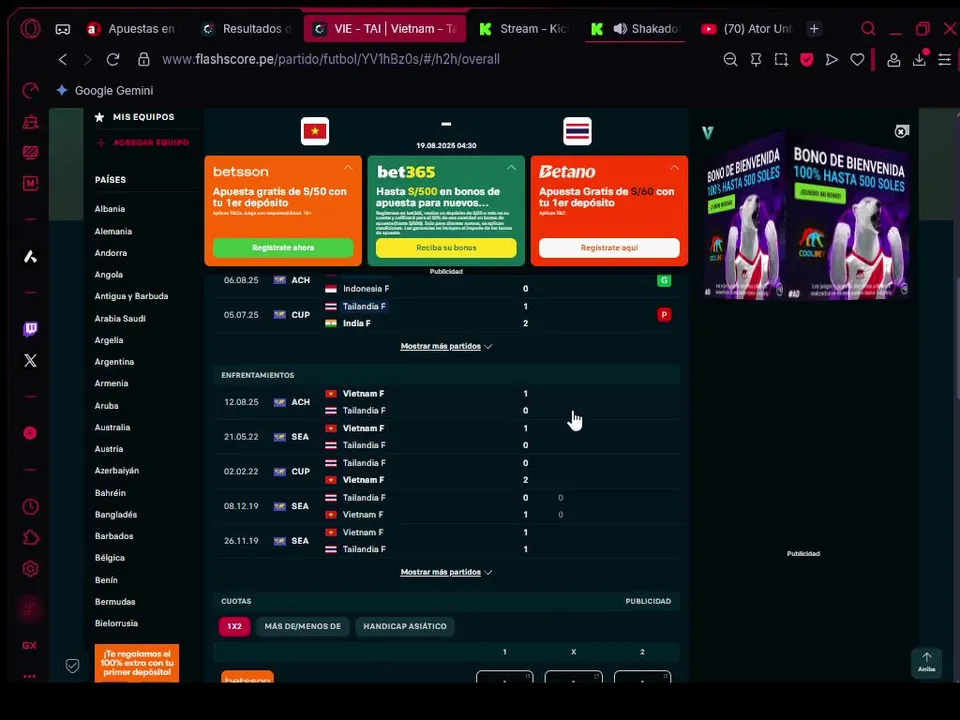The width and height of the screenshot is (960, 720).
Task: Open the extensions cube sidebar icon
Action: coord(30,538)
